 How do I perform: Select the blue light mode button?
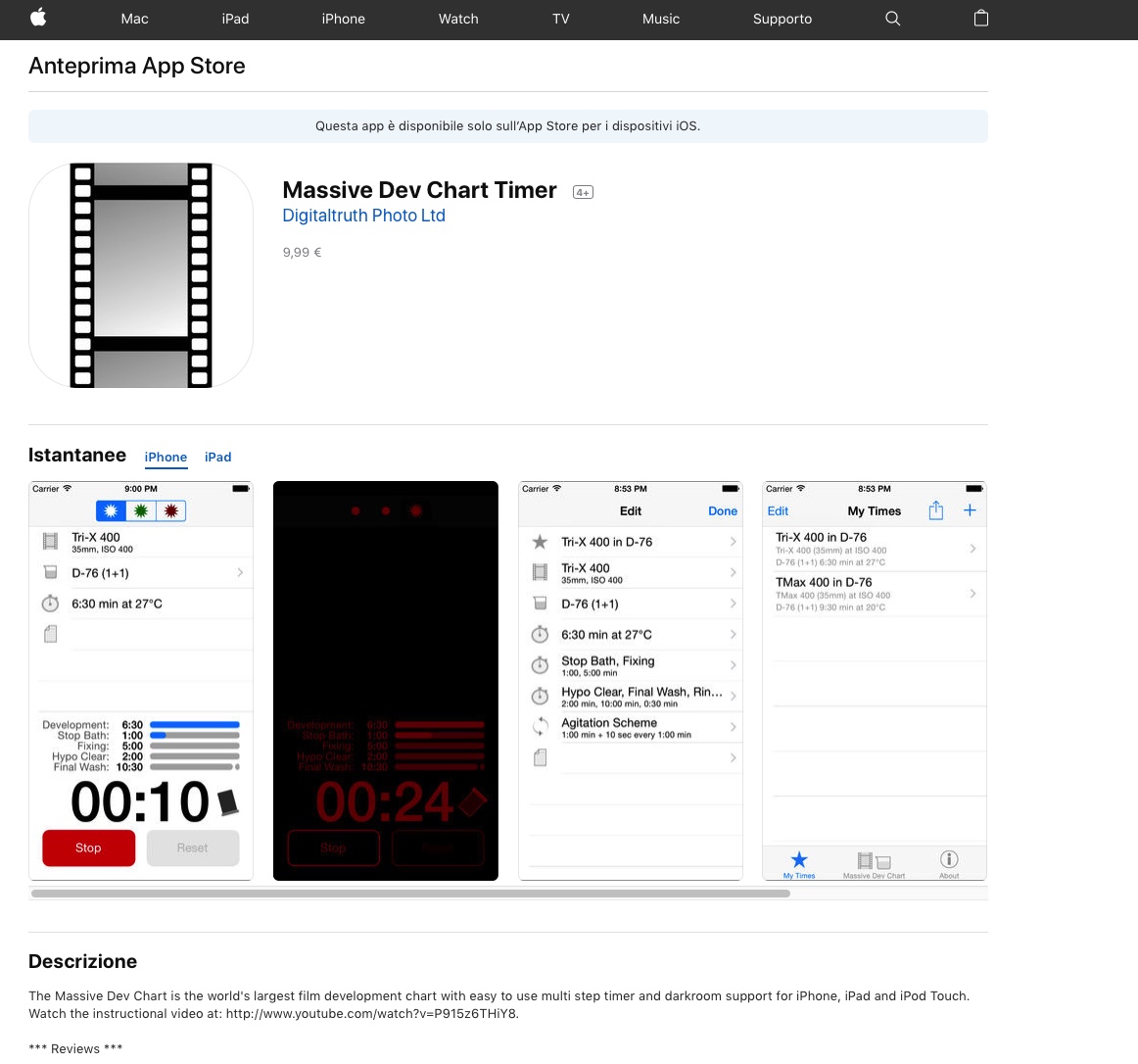coord(111,510)
